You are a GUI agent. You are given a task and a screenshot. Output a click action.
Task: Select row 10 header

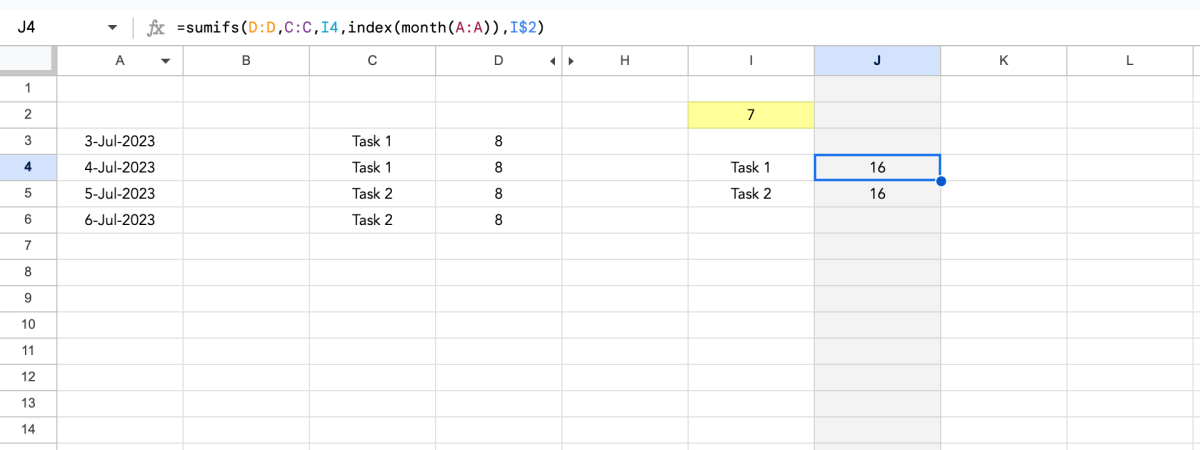click(x=28, y=324)
